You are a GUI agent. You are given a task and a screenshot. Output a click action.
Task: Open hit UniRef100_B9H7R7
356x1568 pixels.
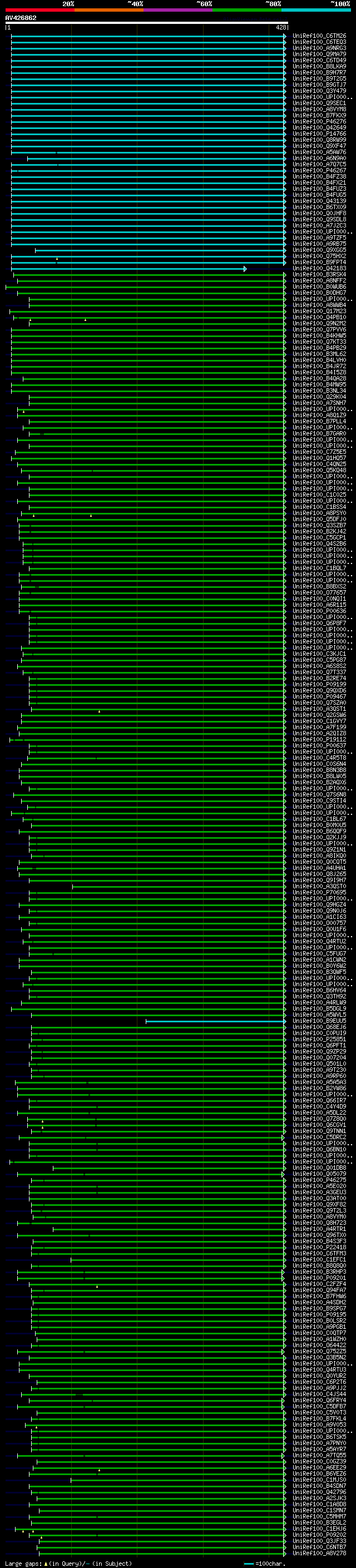click(x=319, y=72)
